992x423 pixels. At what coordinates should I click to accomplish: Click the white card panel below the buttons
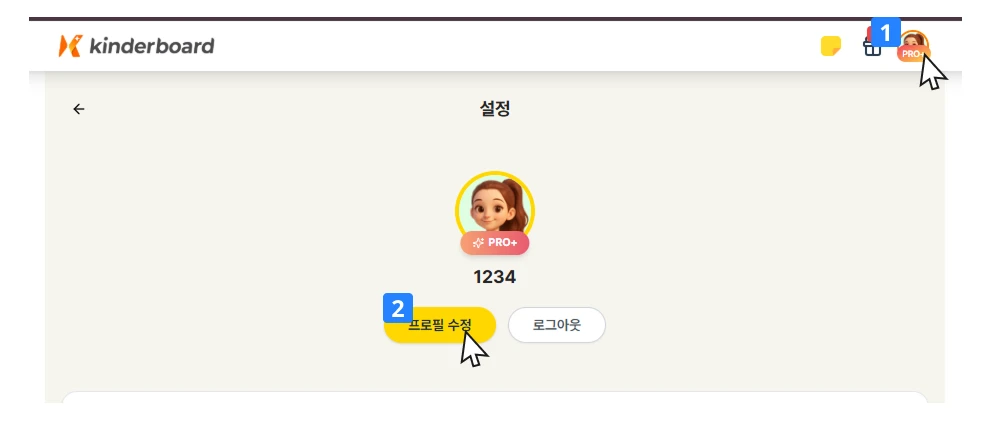click(x=495, y=398)
